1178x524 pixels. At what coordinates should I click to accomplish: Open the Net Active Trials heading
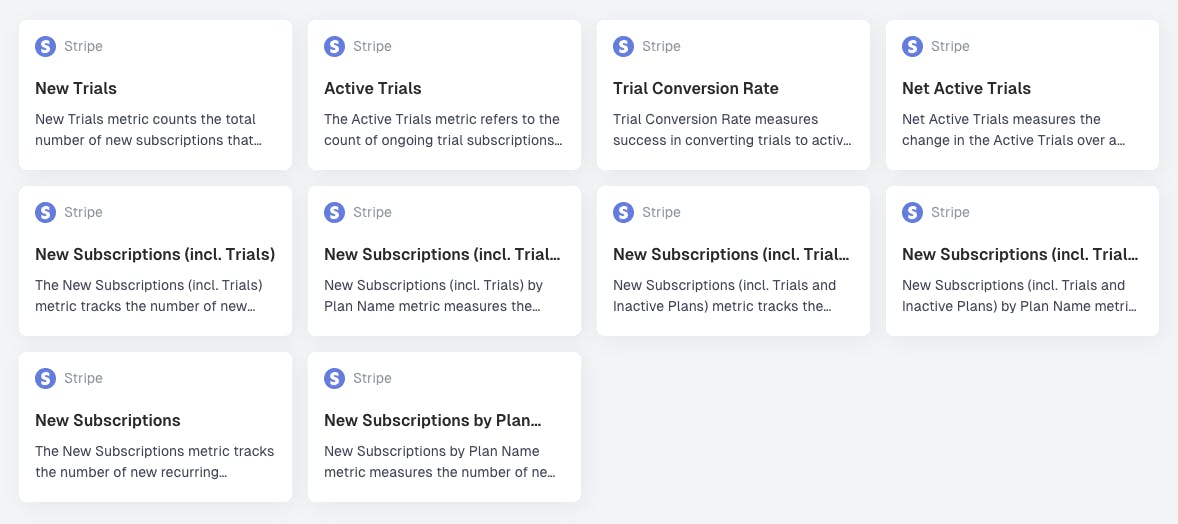pyautogui.click(x=966, y=88)
